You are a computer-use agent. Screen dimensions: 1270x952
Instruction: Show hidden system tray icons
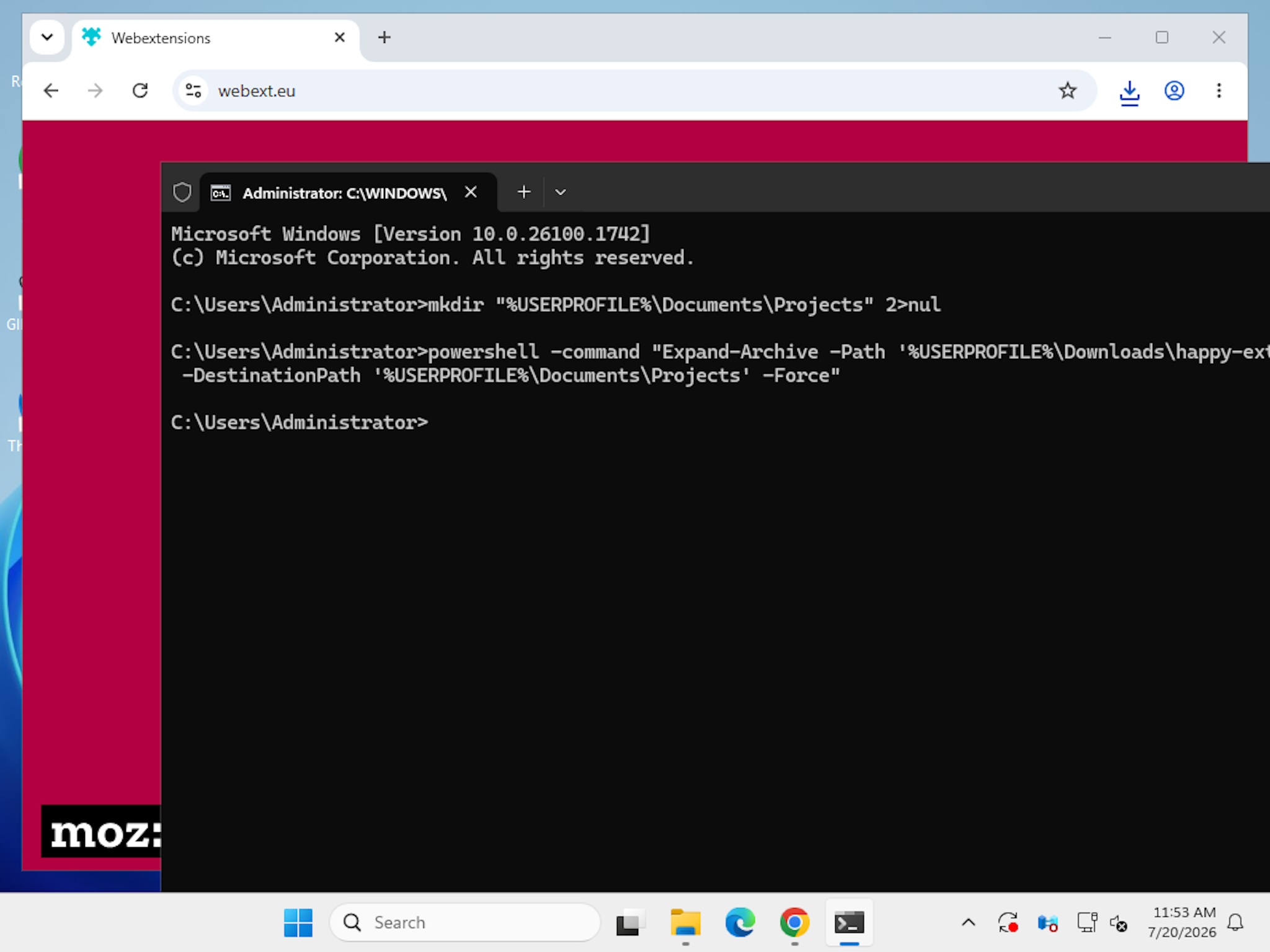968,922
